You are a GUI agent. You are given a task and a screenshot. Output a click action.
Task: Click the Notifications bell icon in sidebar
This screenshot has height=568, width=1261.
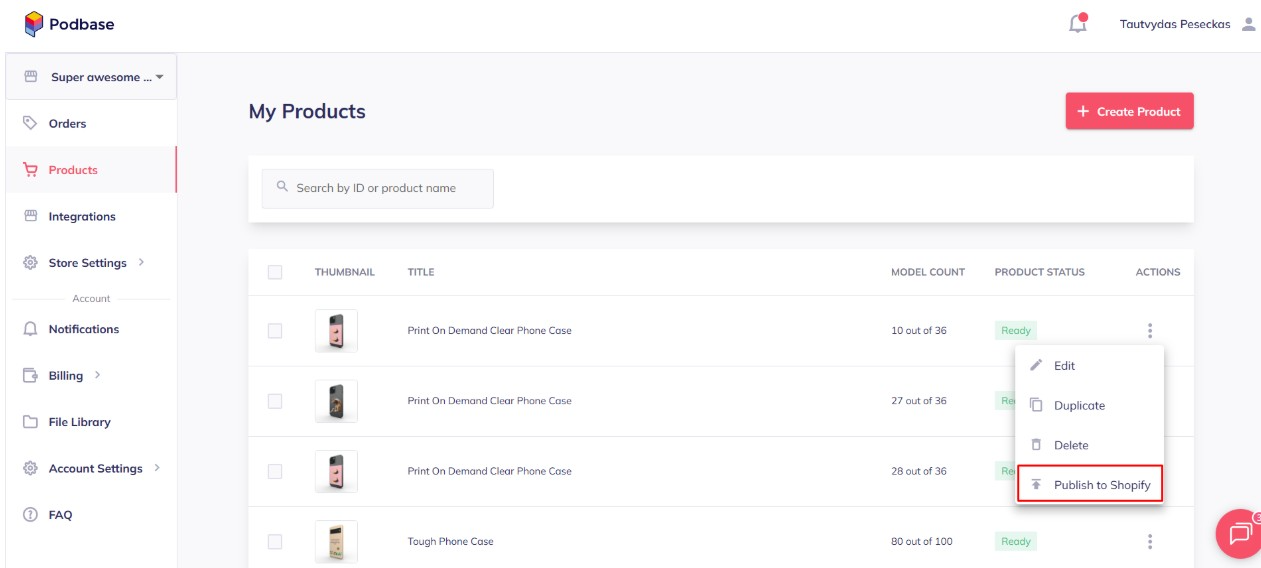30,329
